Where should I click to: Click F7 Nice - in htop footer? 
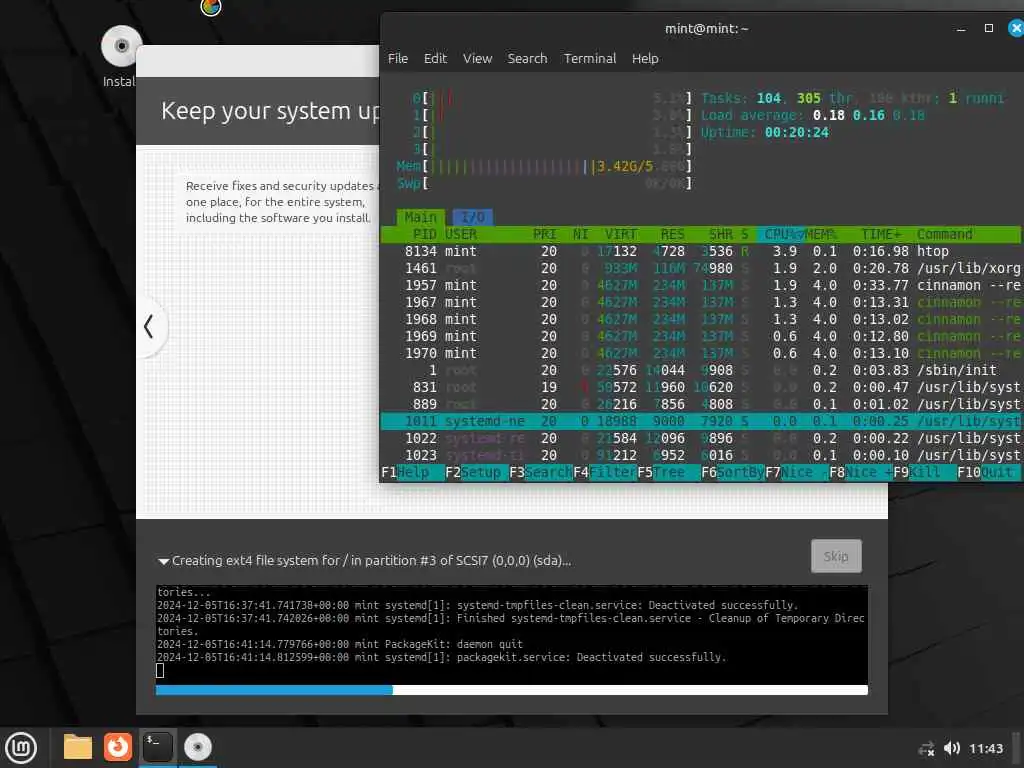coord(796,472)
